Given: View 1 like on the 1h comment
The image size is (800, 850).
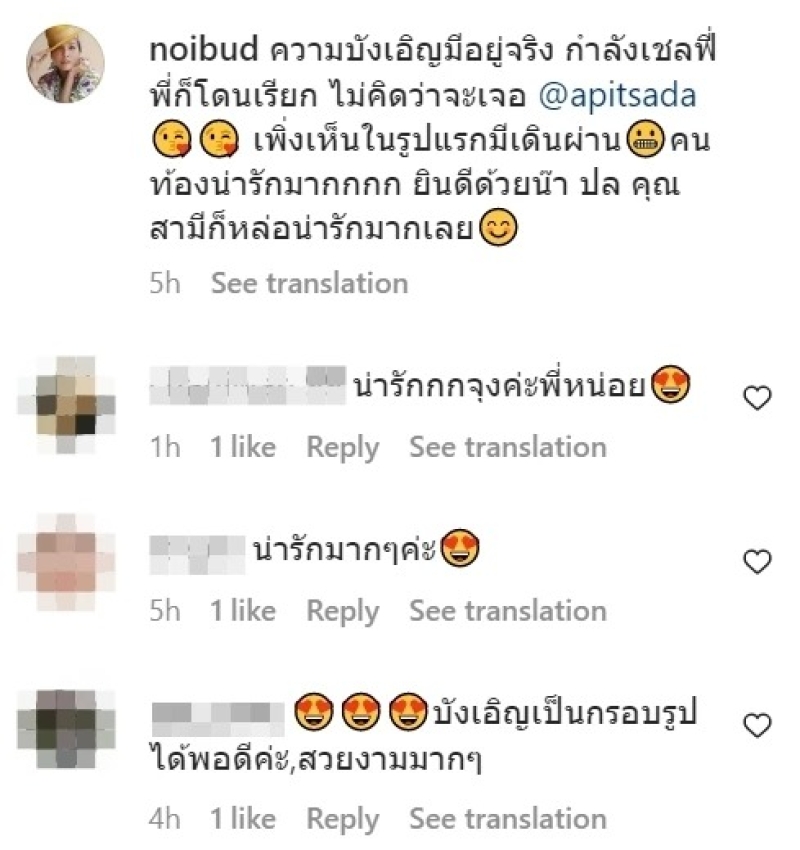Looking at the screenshot, I should (243, 447).
